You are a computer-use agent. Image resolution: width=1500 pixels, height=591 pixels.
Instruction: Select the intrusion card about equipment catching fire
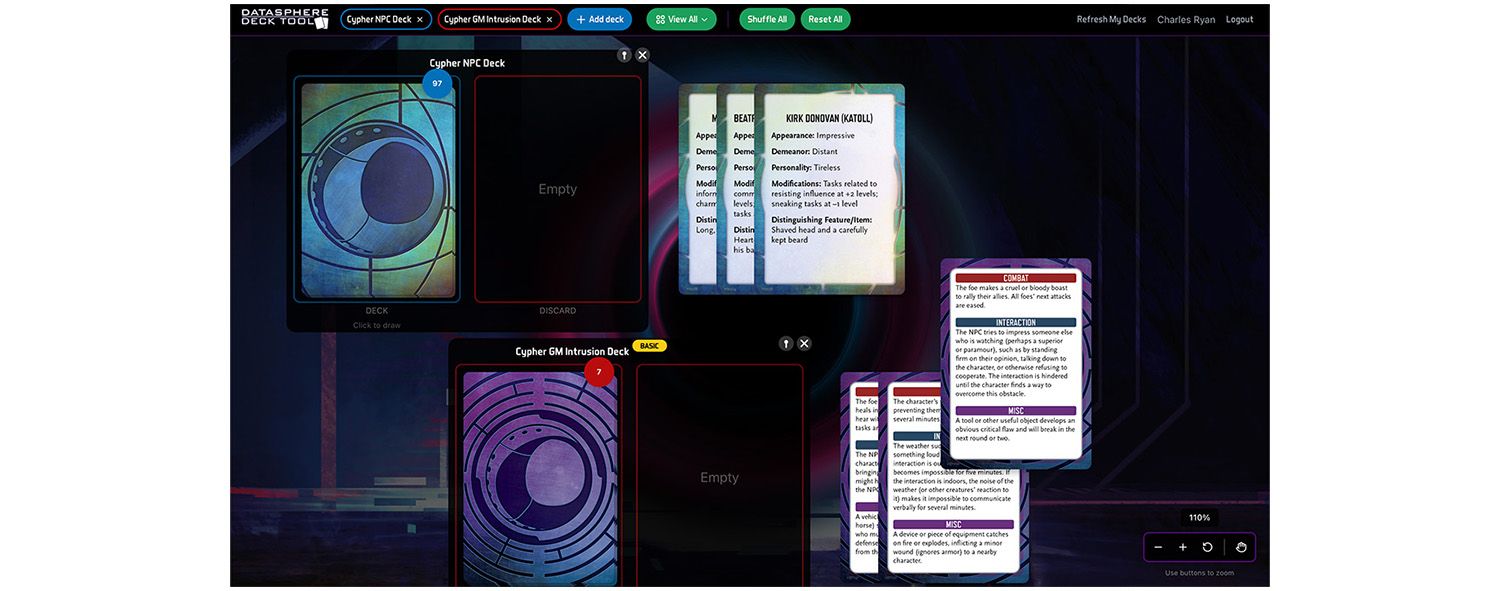(x=953, y=478)
